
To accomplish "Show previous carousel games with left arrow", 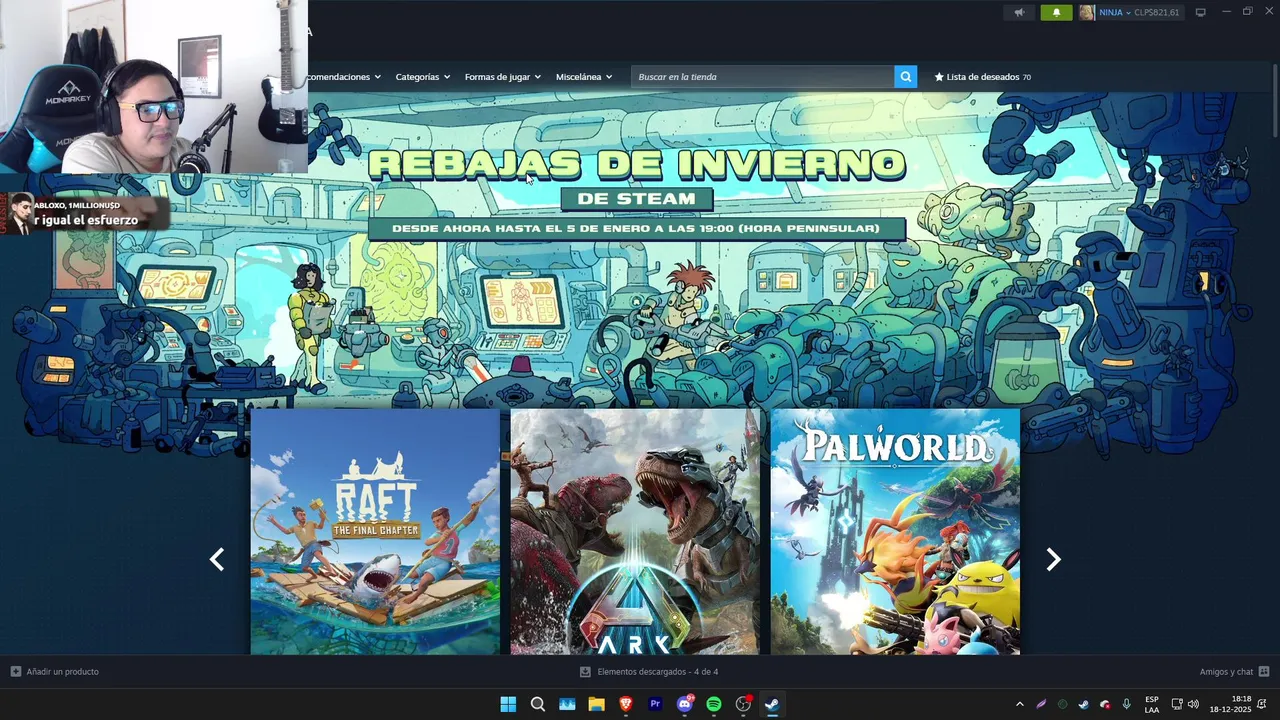I will point(217,560).
